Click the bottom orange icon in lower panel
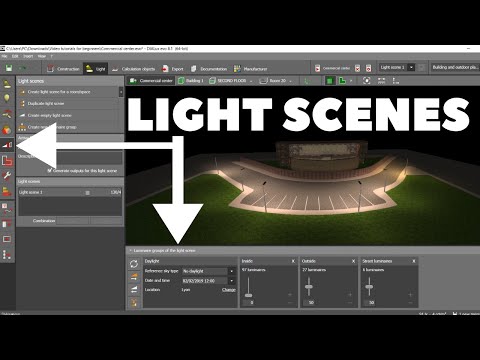Screen dimensions: 480x360 [134, 302]
